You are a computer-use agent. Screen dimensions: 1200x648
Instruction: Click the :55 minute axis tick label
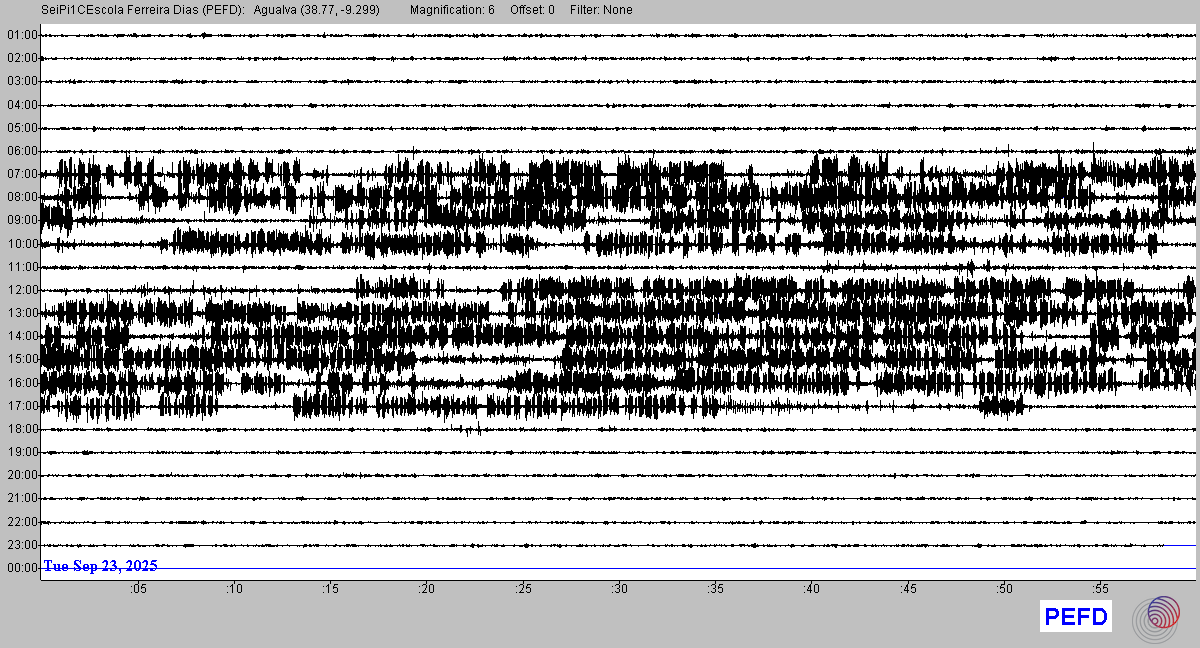1100,589
